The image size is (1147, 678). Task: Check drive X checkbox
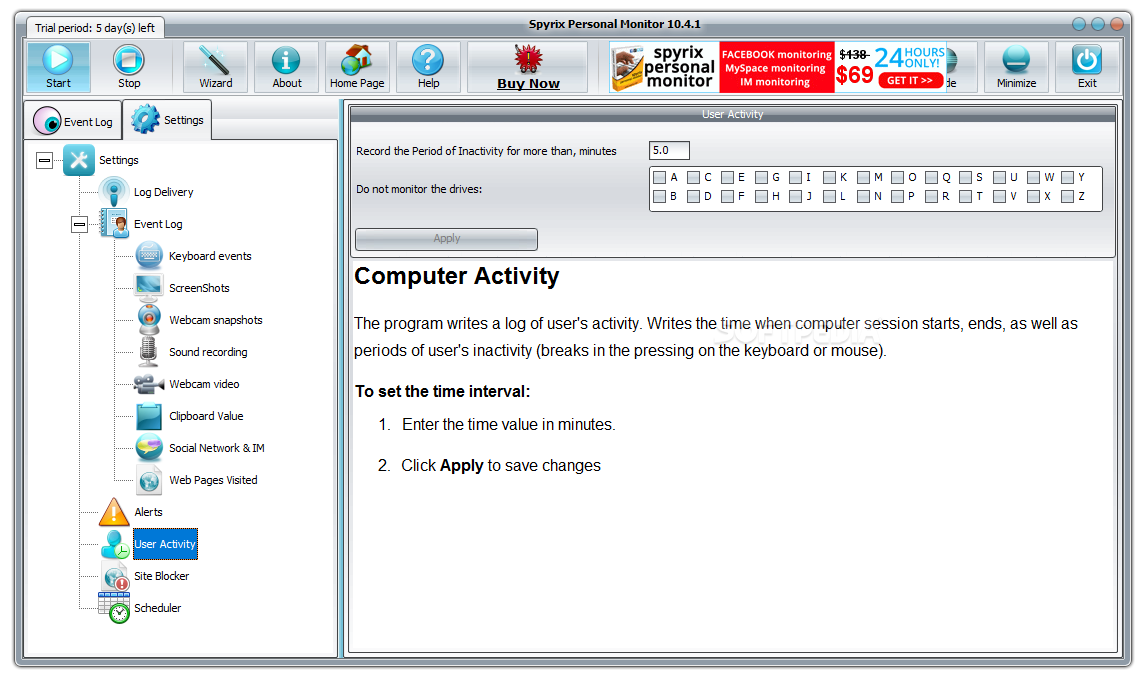point(1034,196)
